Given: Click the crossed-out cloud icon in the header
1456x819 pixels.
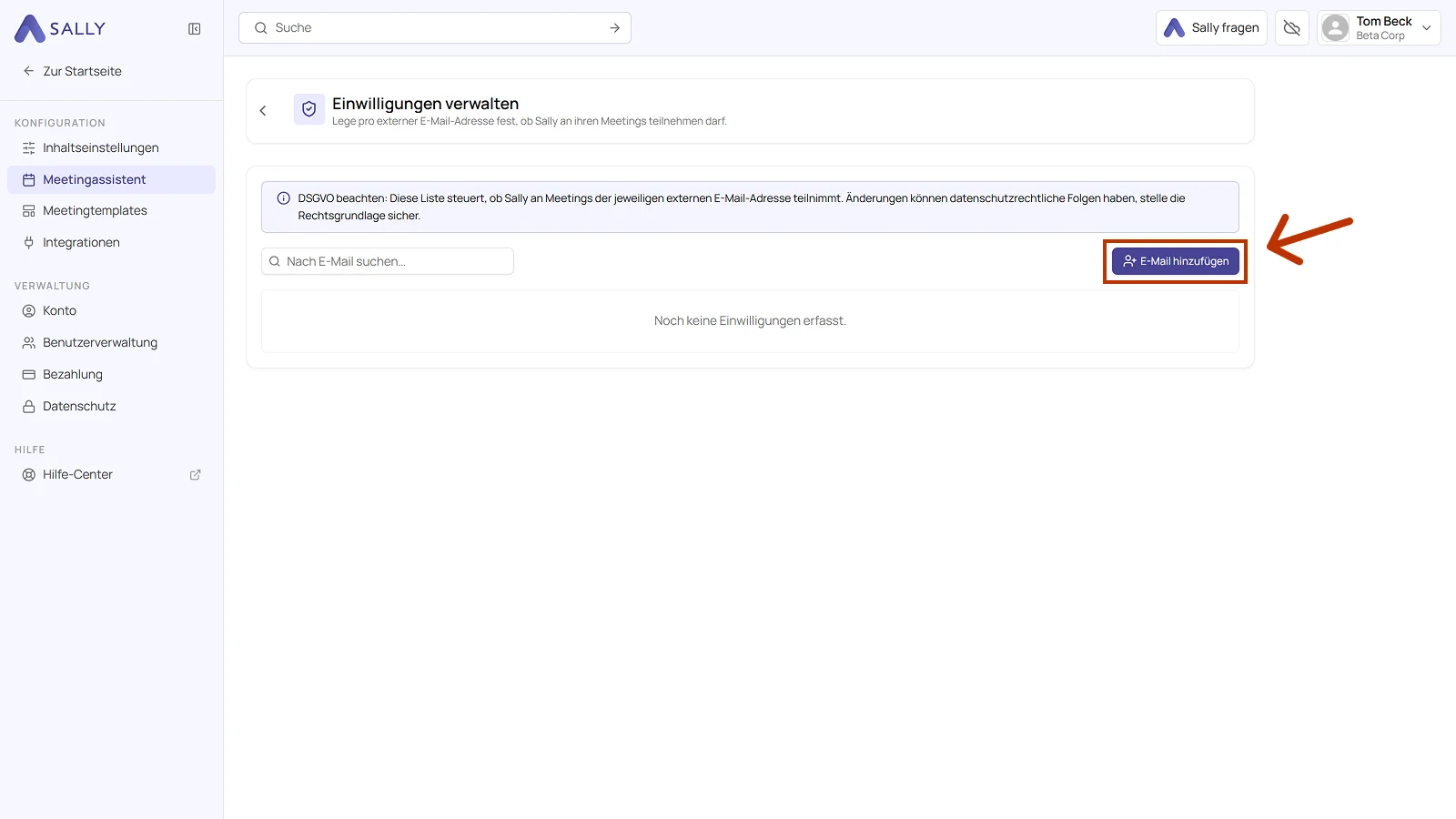Looking at the screenshot, I should coord(1291,28).
